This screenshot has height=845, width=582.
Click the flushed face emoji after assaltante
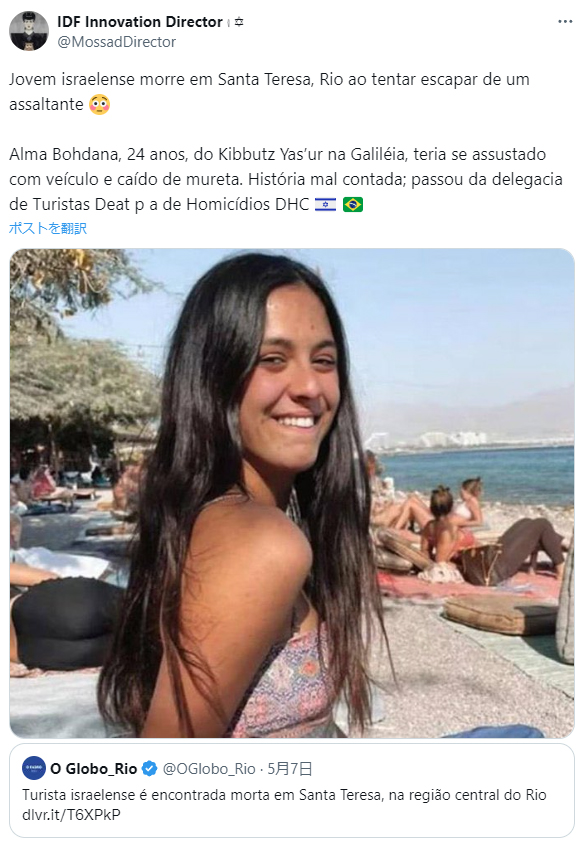click(99, 104)
